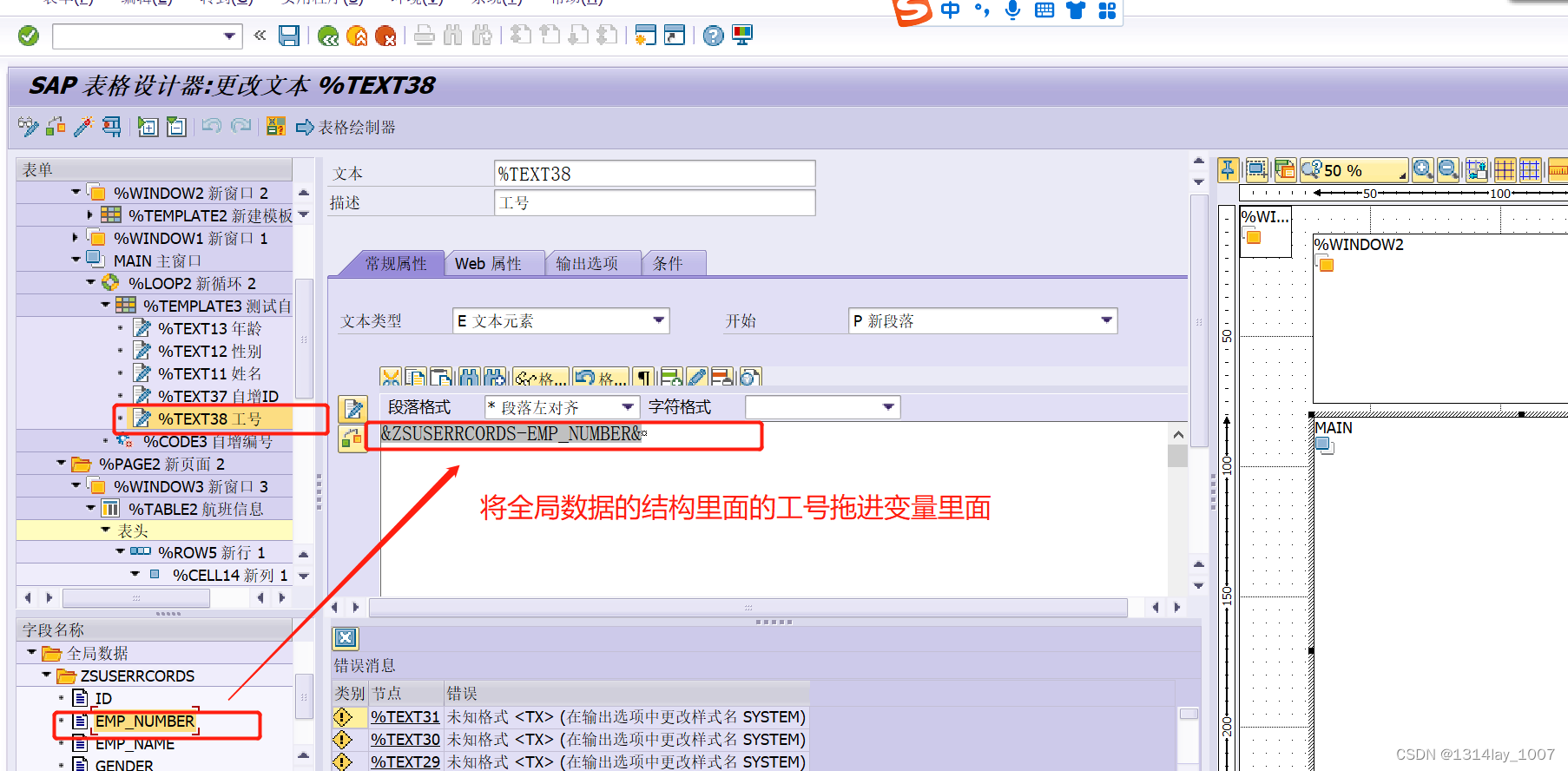Collapse the %PAGE2 新页面 2 node
Image resolution: width=1568 pixels, height=771 pixels.
[x=62, y=463]
